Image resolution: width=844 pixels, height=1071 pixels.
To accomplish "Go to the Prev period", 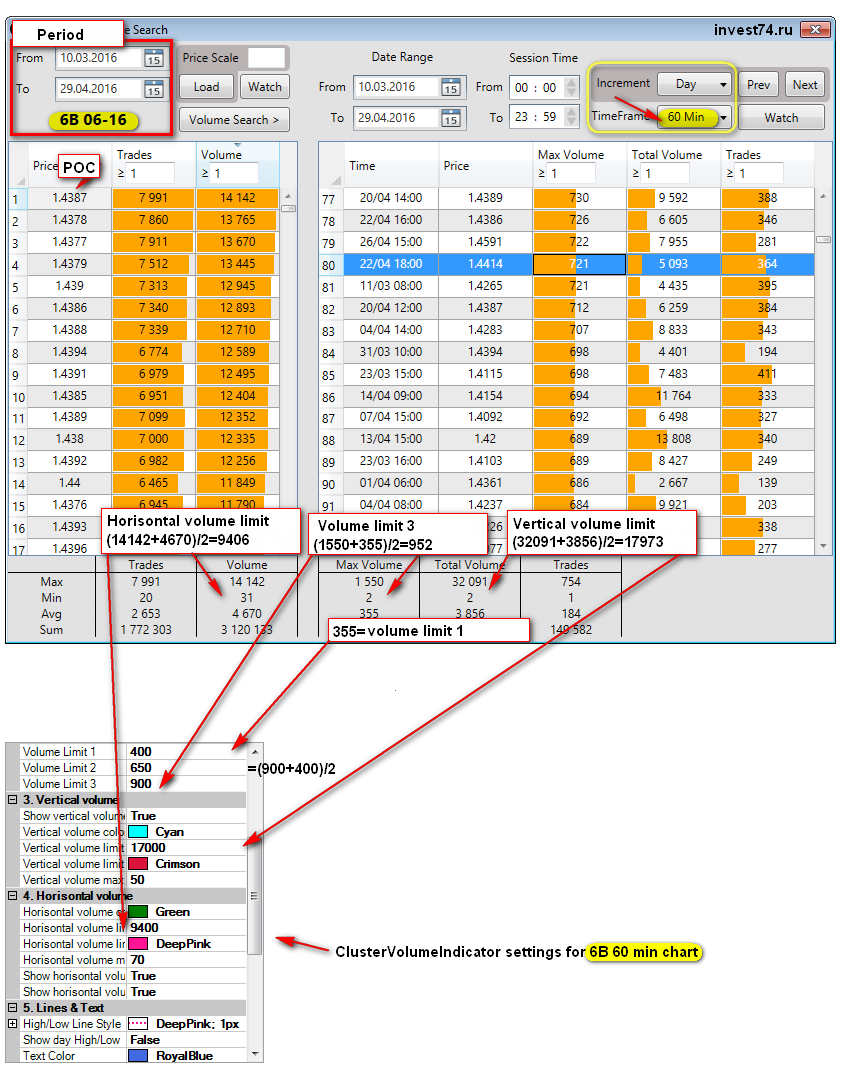I will 759,84.
